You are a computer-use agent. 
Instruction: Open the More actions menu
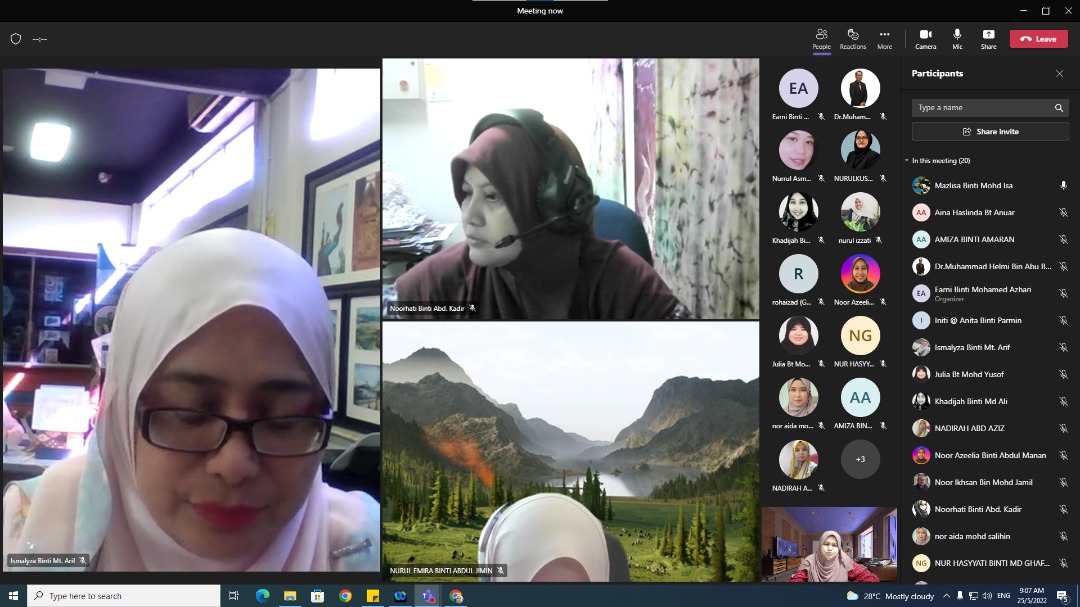[x=884, y=39]
